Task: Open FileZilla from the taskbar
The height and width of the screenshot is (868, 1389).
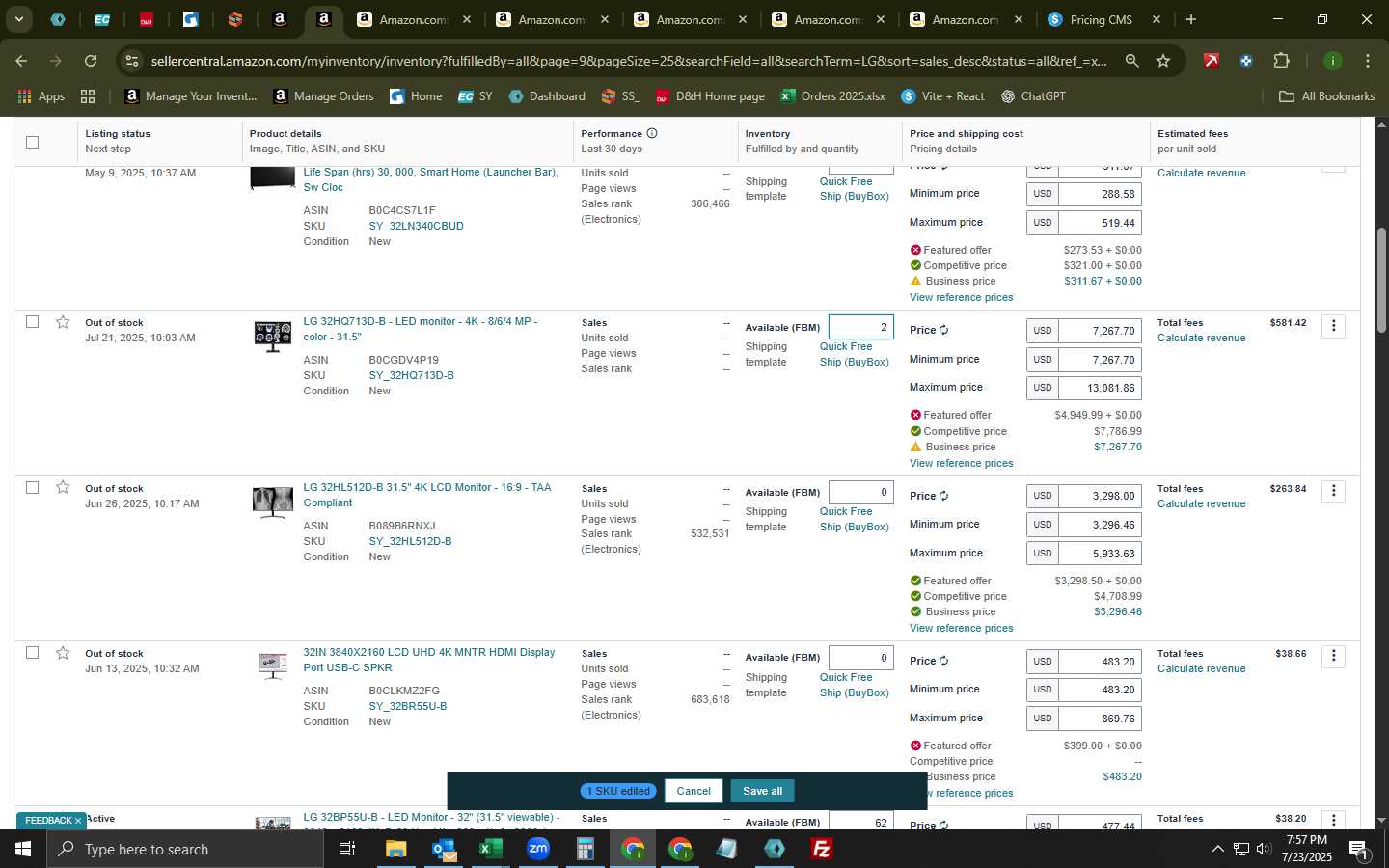Action: point(822,849)
